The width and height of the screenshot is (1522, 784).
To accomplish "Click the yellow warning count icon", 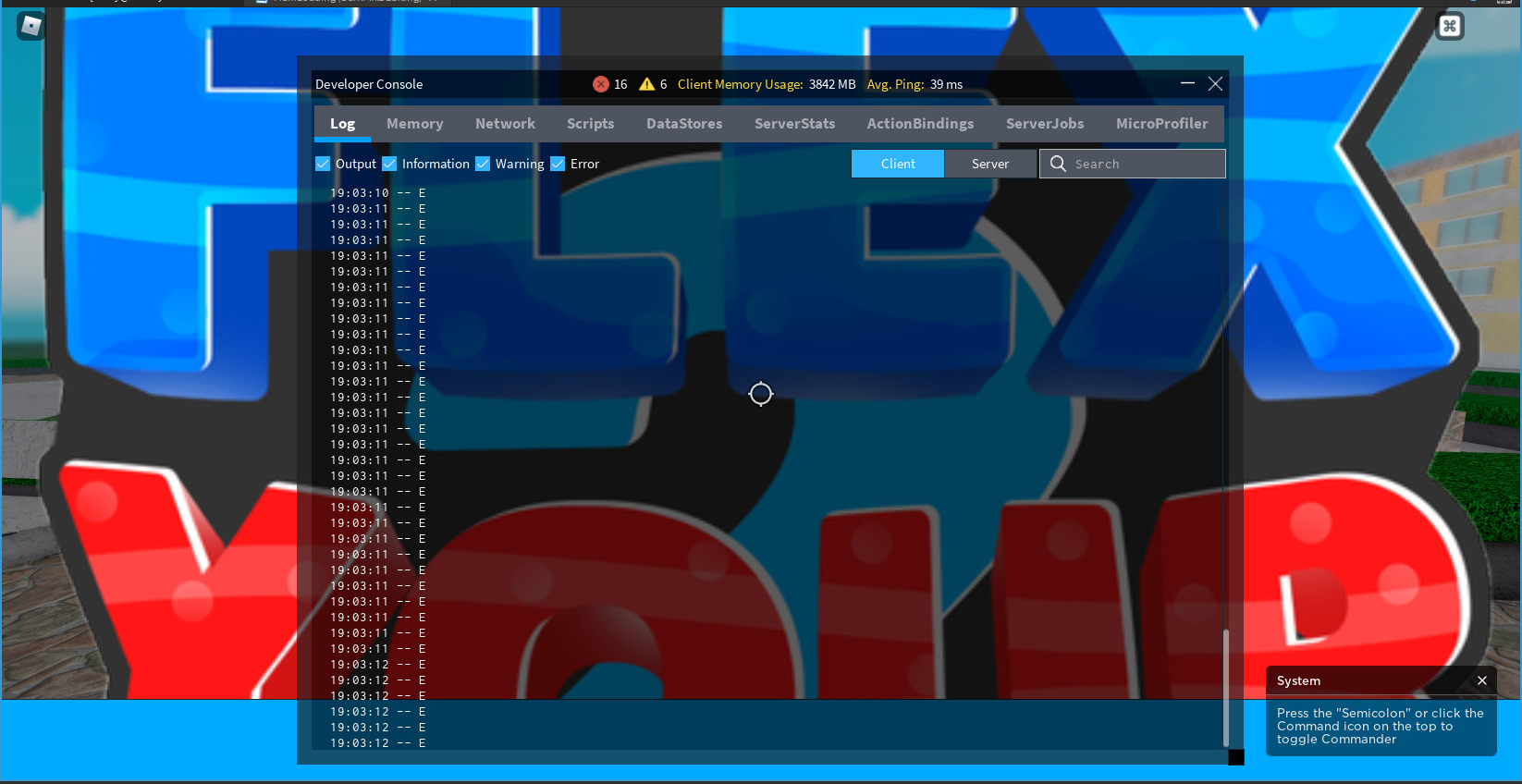I will (x=647, y=84).
